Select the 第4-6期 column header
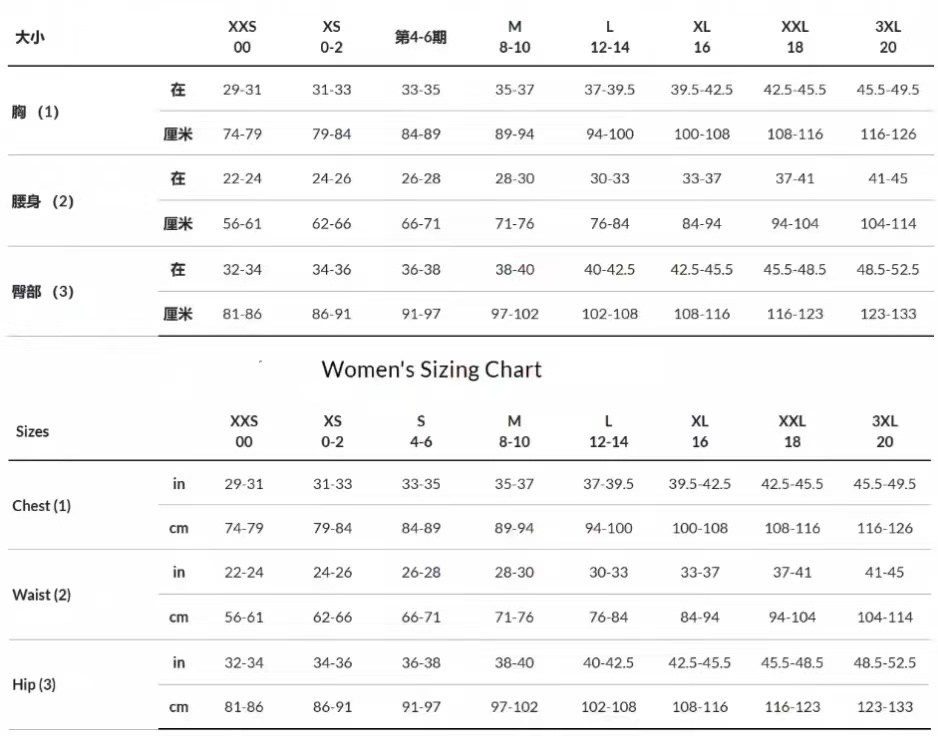Image resolution: width=938 pixels, height=736 pixels. tap(421, 38)
